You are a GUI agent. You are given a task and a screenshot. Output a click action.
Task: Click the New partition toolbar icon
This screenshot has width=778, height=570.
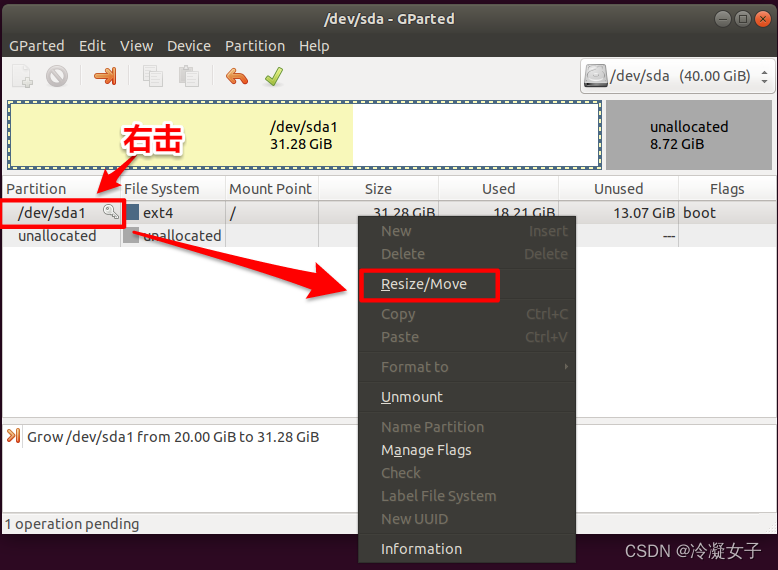pos(22,76)
